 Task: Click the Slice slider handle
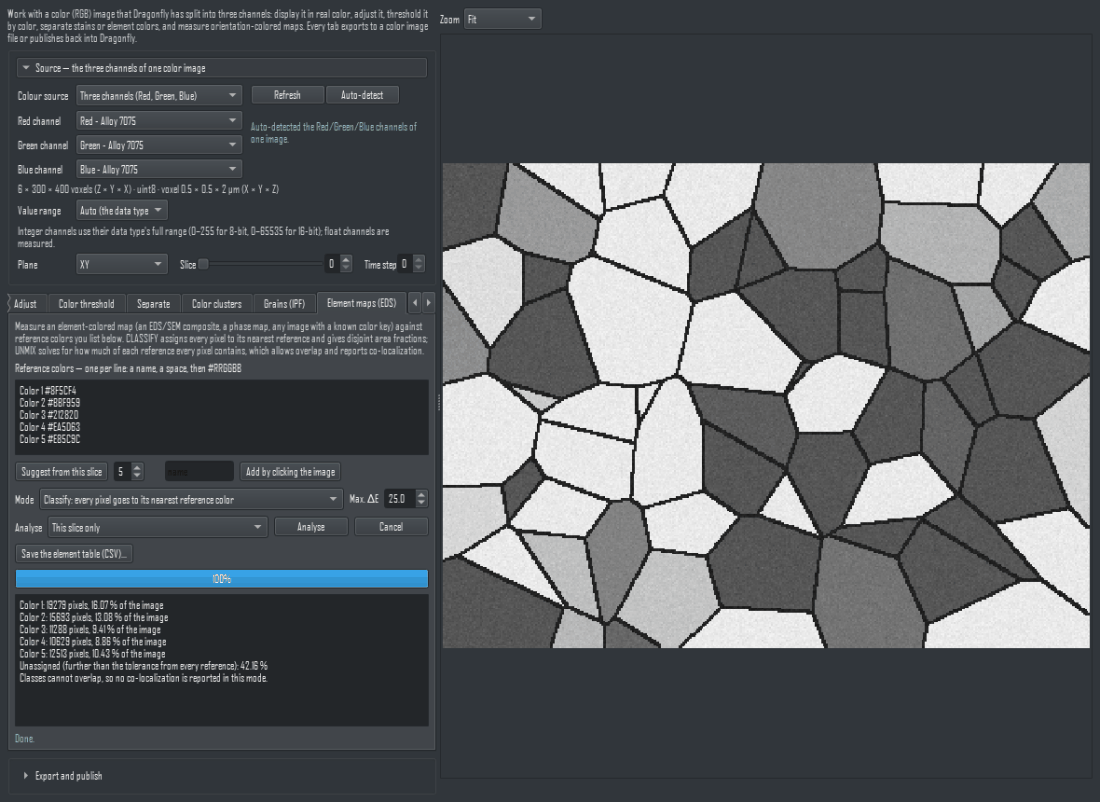click(x=203, y=264)
